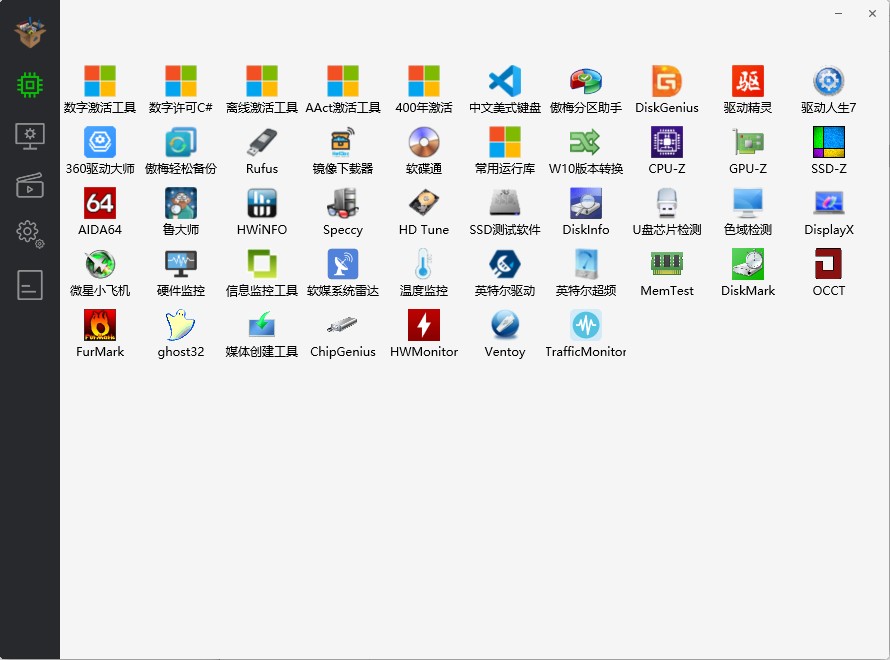Viewport: 890px width, 660px height.
Task: Launch 英特尔超频
Action: 586,273
